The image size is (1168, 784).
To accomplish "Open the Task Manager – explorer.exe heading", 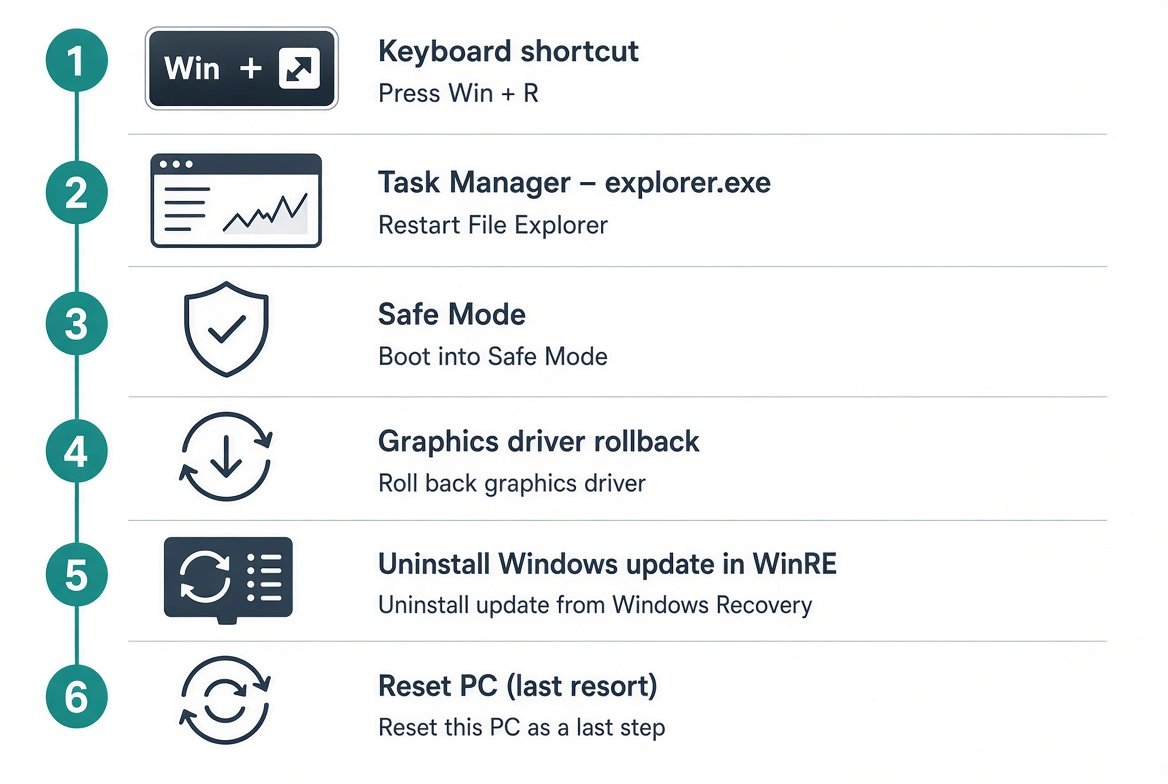I will tap(574, 183).
